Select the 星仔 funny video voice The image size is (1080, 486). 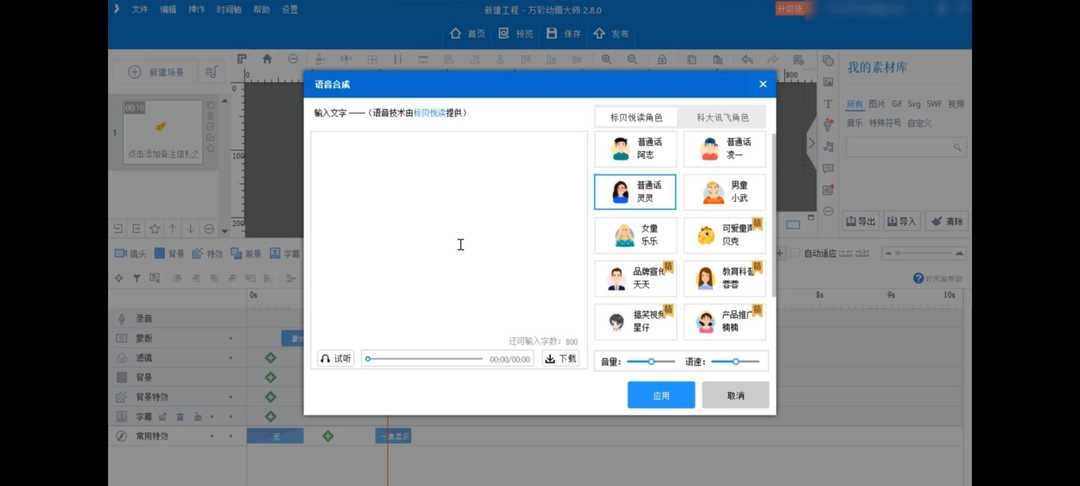(x=635, y=321)
